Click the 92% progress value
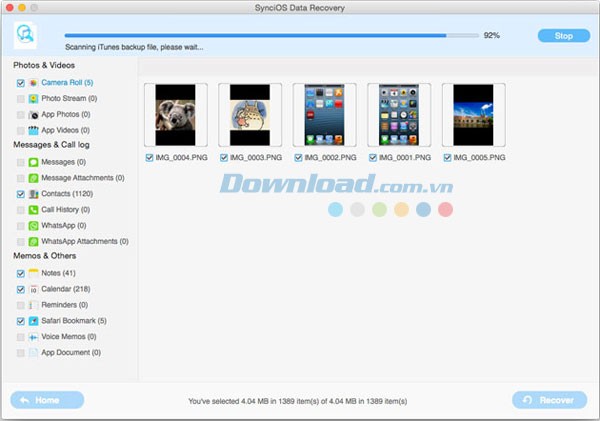 pos(492,35)
